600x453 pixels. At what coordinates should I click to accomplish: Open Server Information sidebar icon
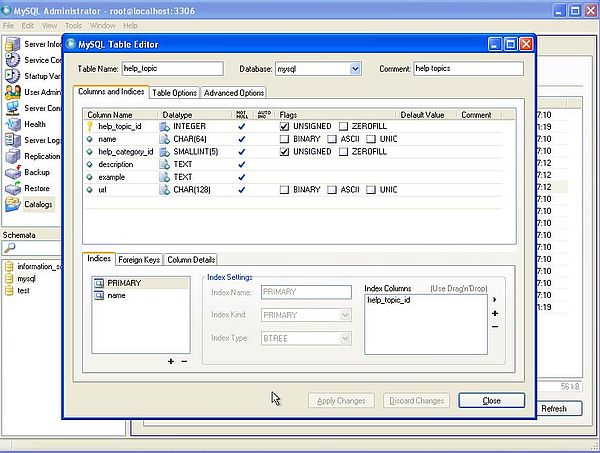12,44
